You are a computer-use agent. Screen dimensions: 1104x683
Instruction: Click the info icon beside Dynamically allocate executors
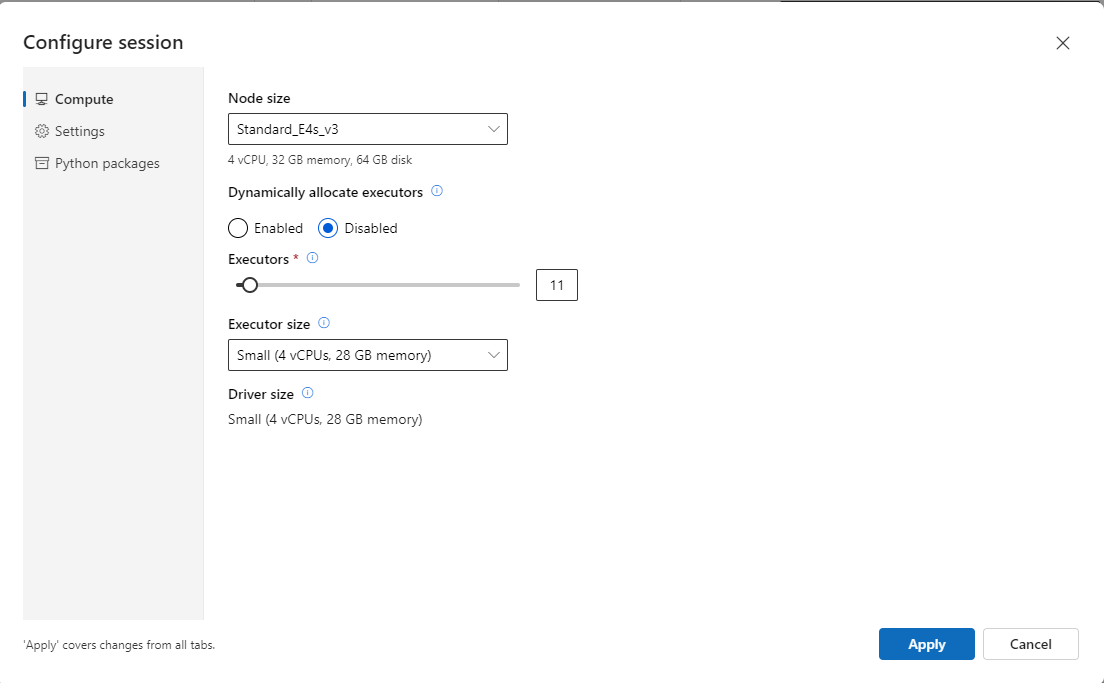coord(436,191)
